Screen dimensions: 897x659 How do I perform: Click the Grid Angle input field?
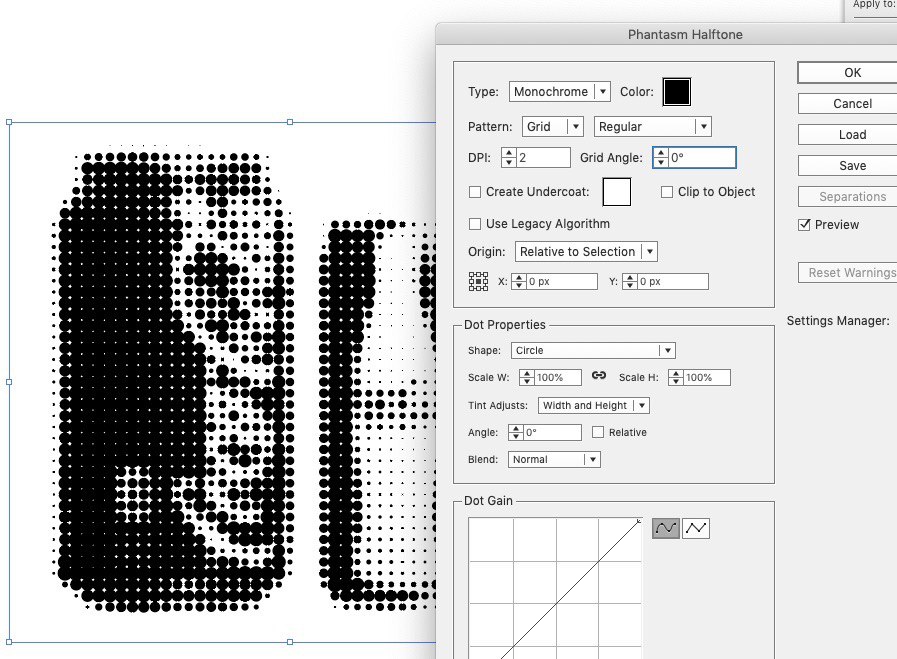tap(702, 158)
